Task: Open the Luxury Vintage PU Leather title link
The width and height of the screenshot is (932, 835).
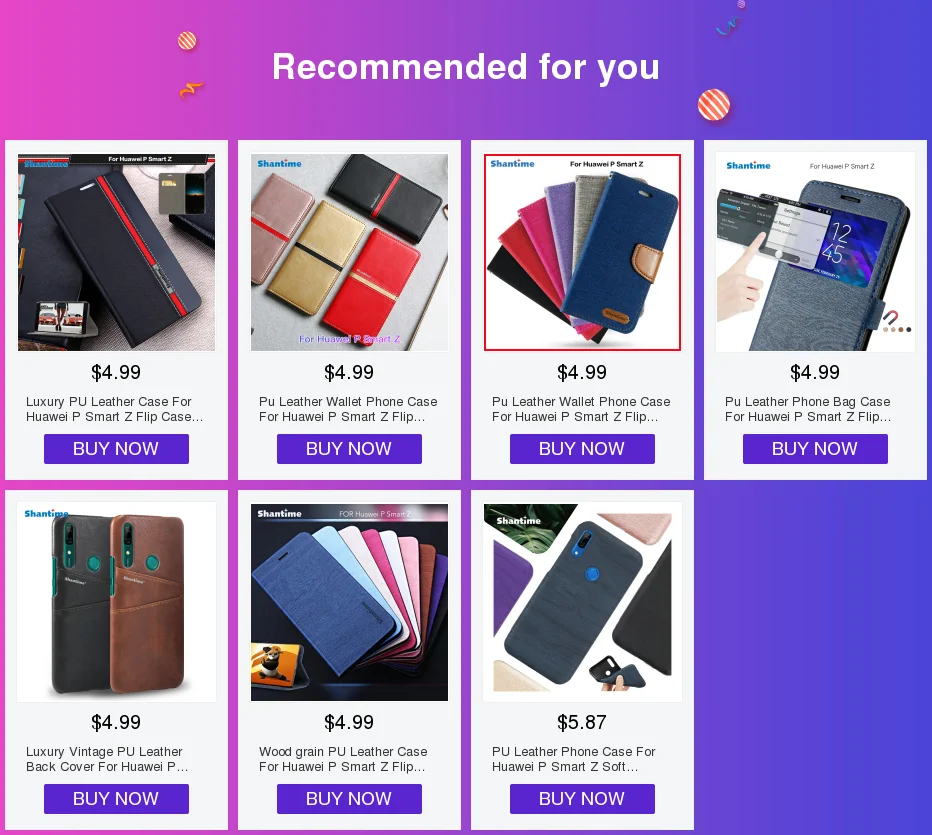Action: coord(107,759)
